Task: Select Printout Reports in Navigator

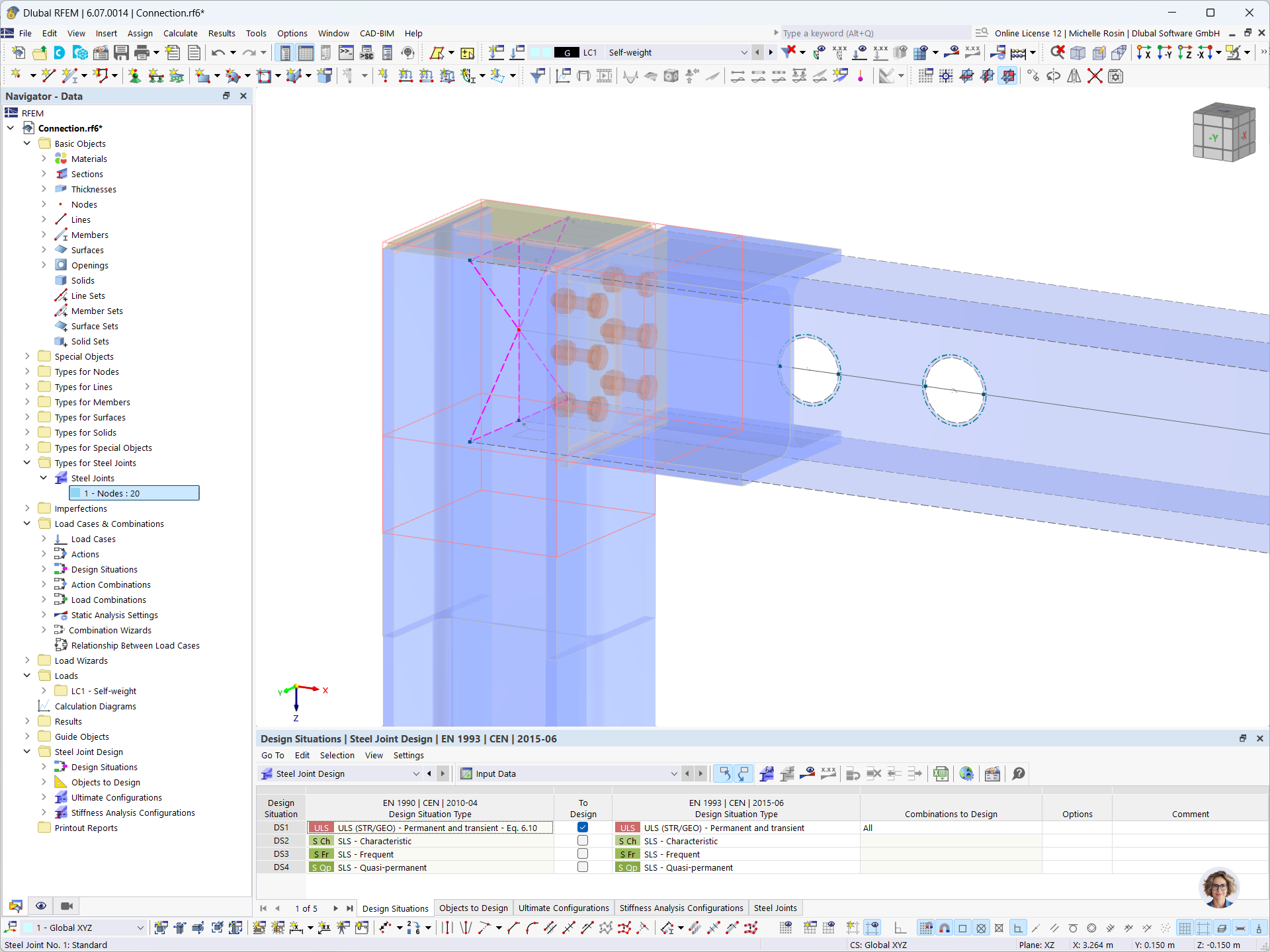Action: pos(86,828)
